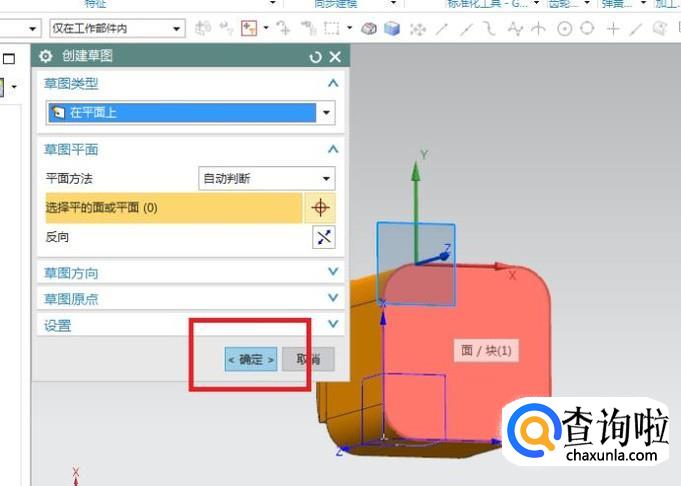Expand the 草图方向 section

coord(333,271)
